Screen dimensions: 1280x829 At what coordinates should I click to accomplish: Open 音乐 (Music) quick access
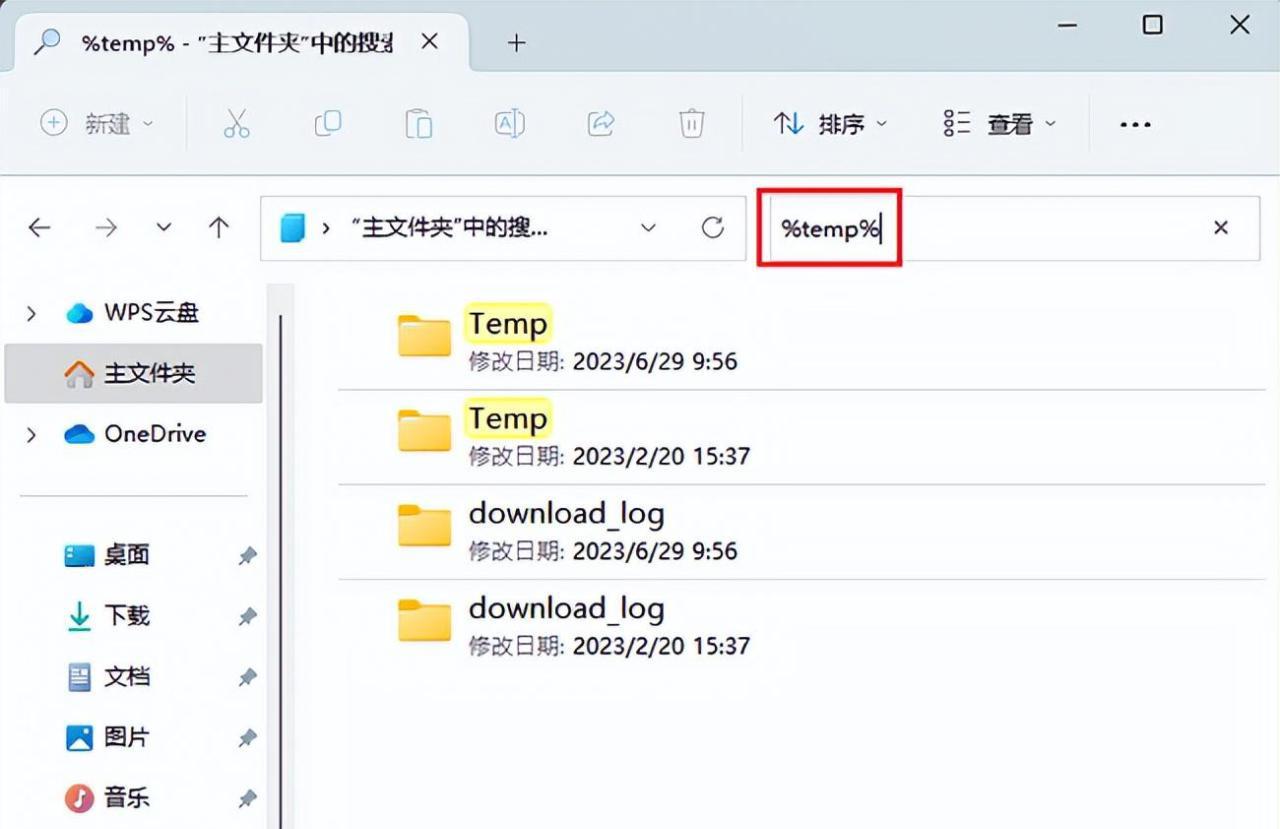pyautogui.click(x=107, y=798)
